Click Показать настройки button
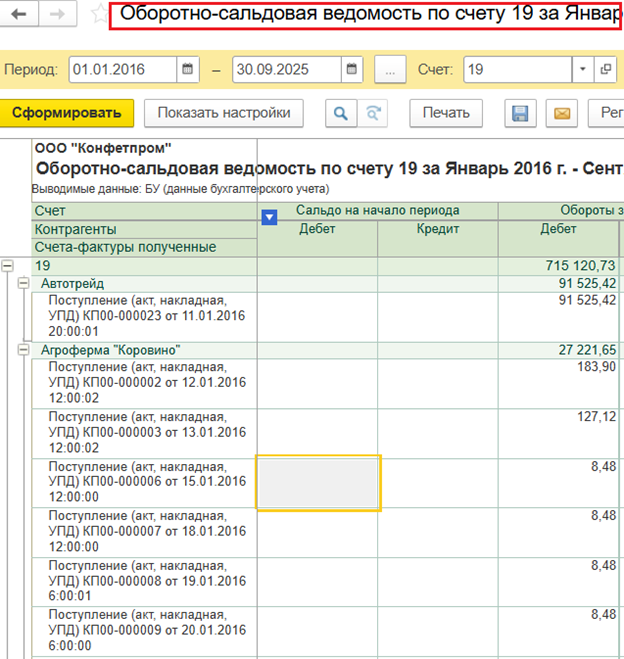This screenshot has width=624, height=659. (224, 113)
